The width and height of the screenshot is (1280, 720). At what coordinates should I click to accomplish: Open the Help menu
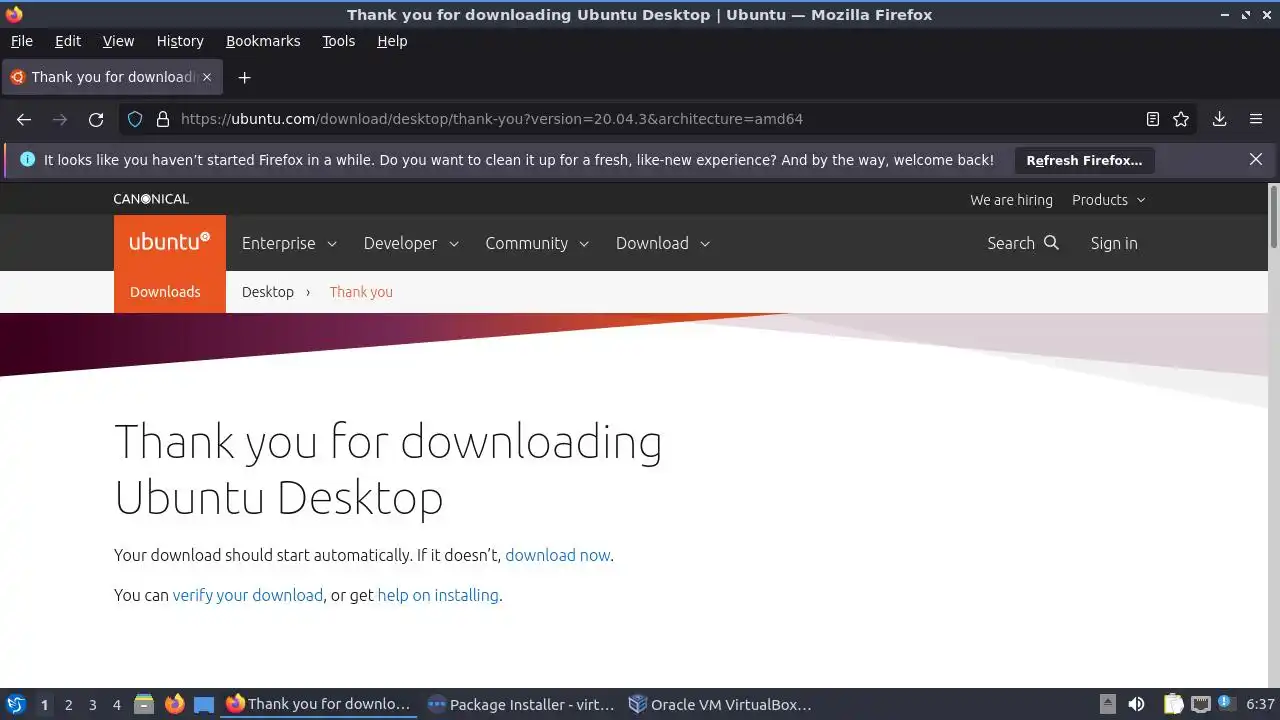[x=392, y=41]
